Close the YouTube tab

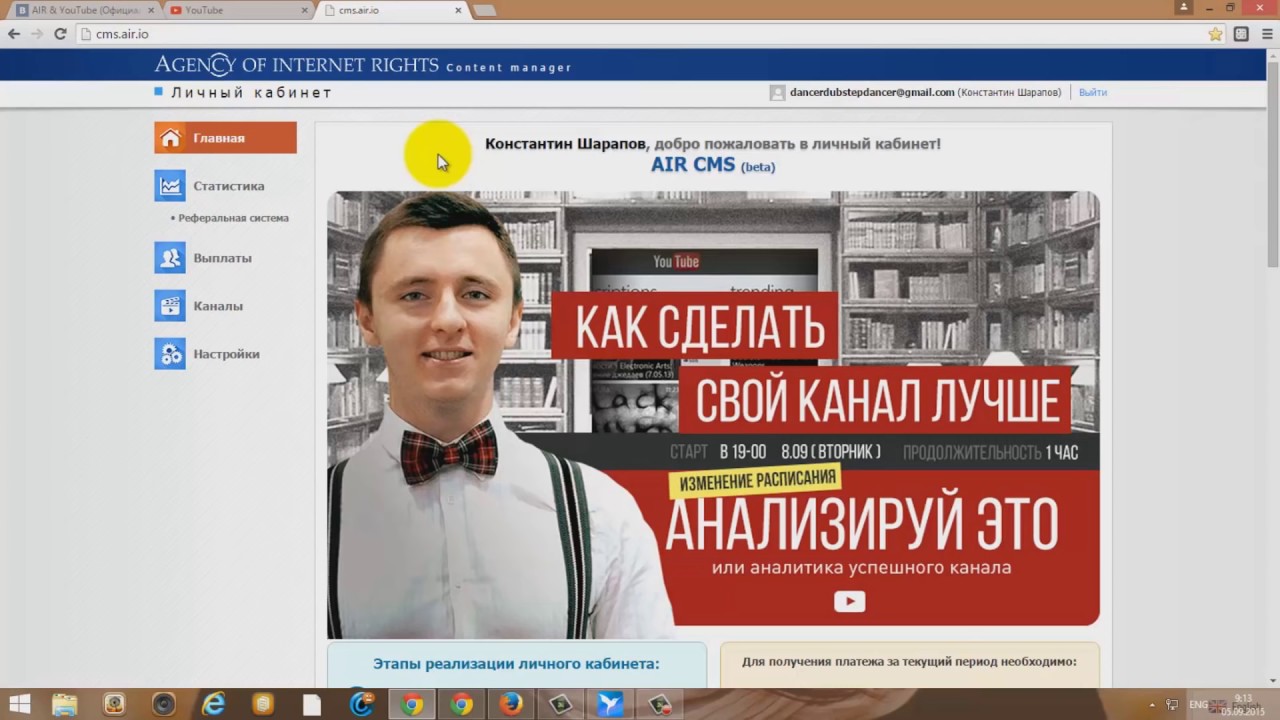[x=304, y=10]
